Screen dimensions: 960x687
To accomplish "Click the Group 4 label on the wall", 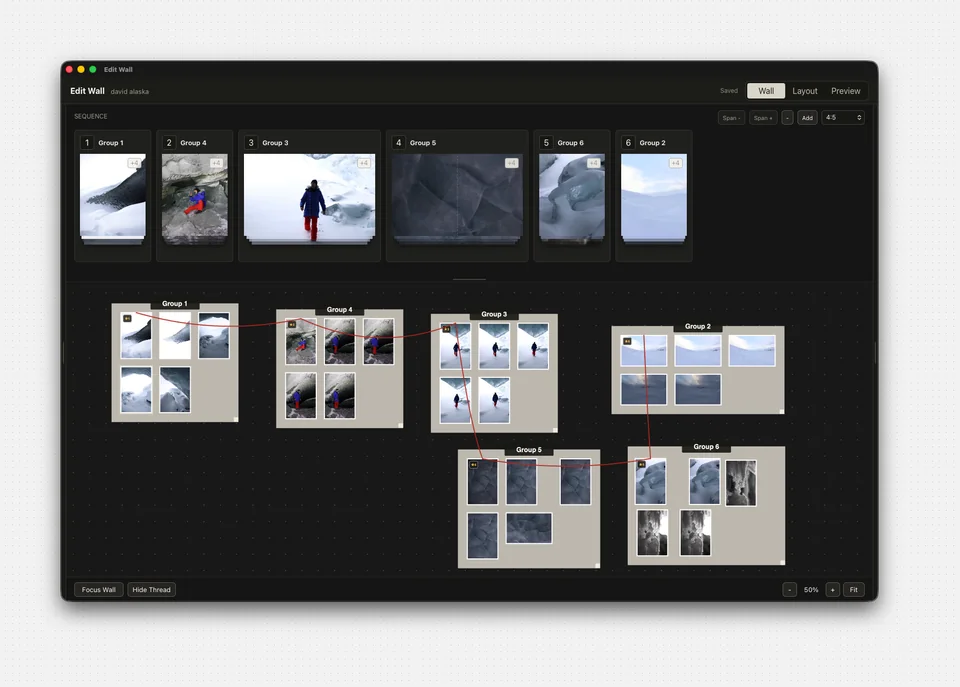I will click(339, 310).
